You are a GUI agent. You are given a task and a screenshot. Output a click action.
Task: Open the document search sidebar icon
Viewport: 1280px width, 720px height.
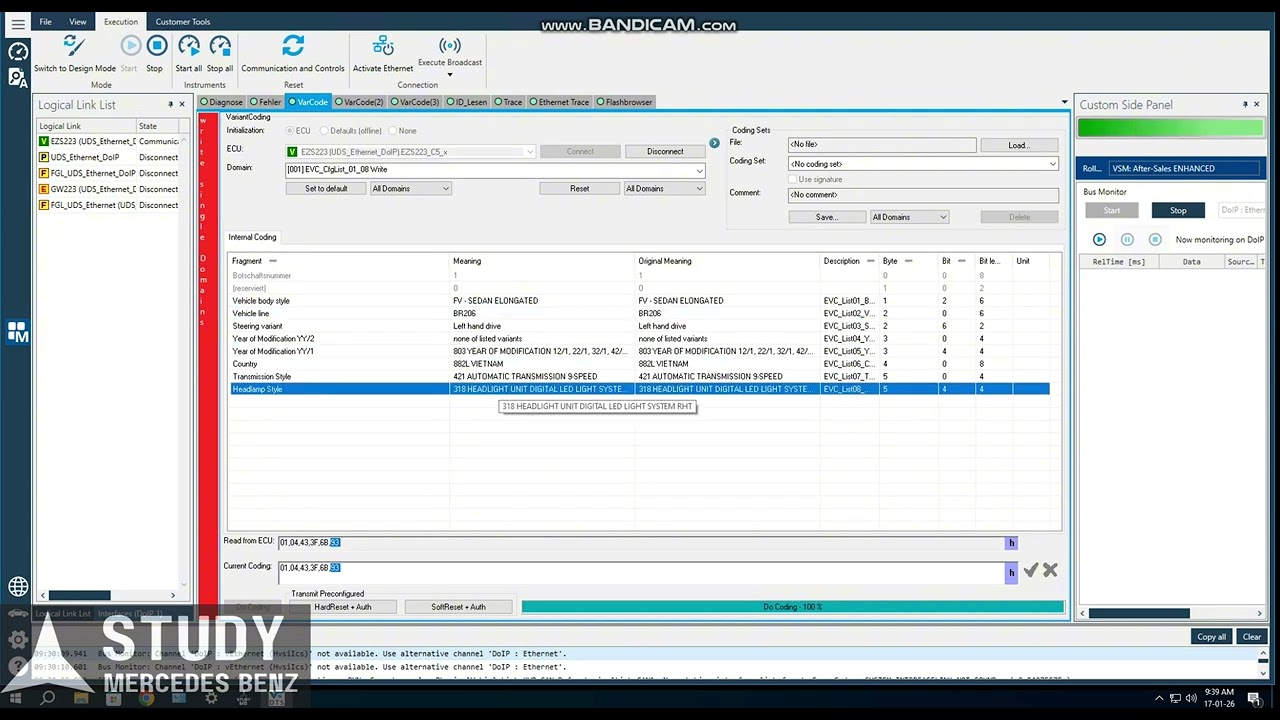coord(18,77)
